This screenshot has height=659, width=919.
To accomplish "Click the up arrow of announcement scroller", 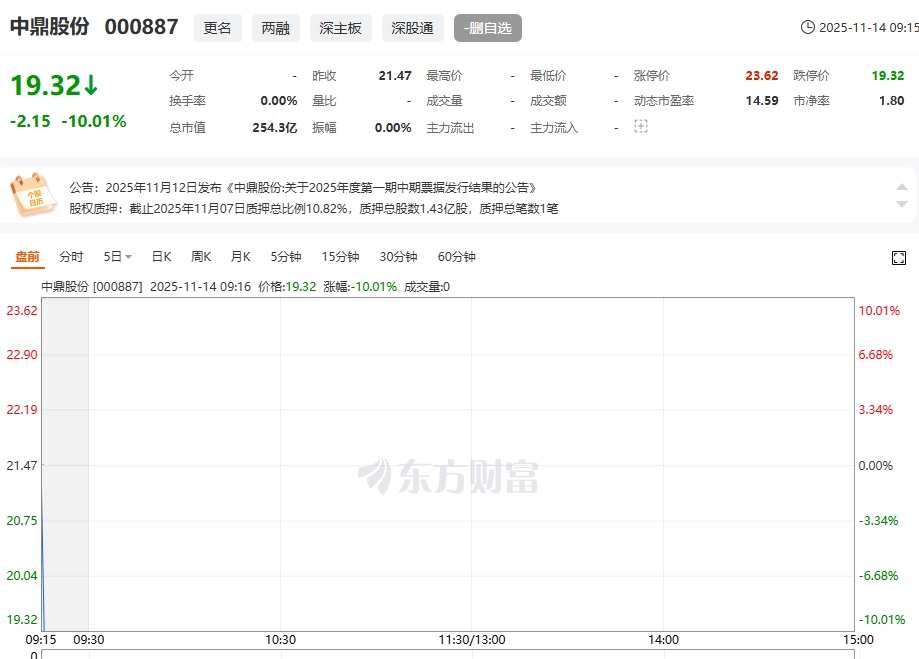I will point(902,187).
